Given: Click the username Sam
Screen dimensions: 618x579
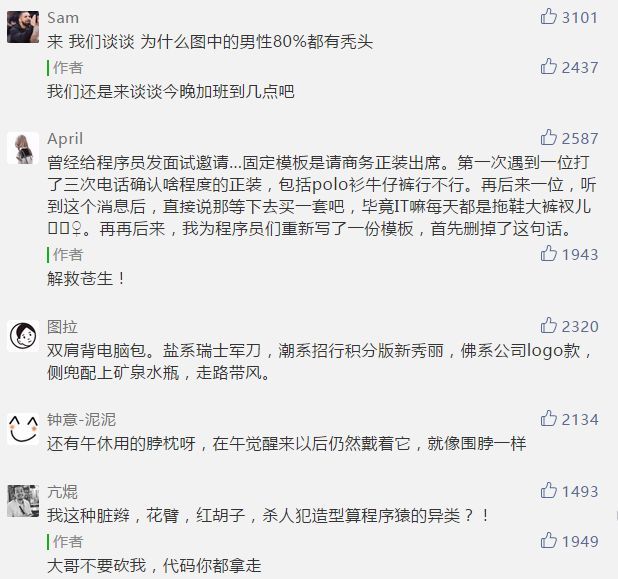Looking at the screenshot, I should 63,18.
